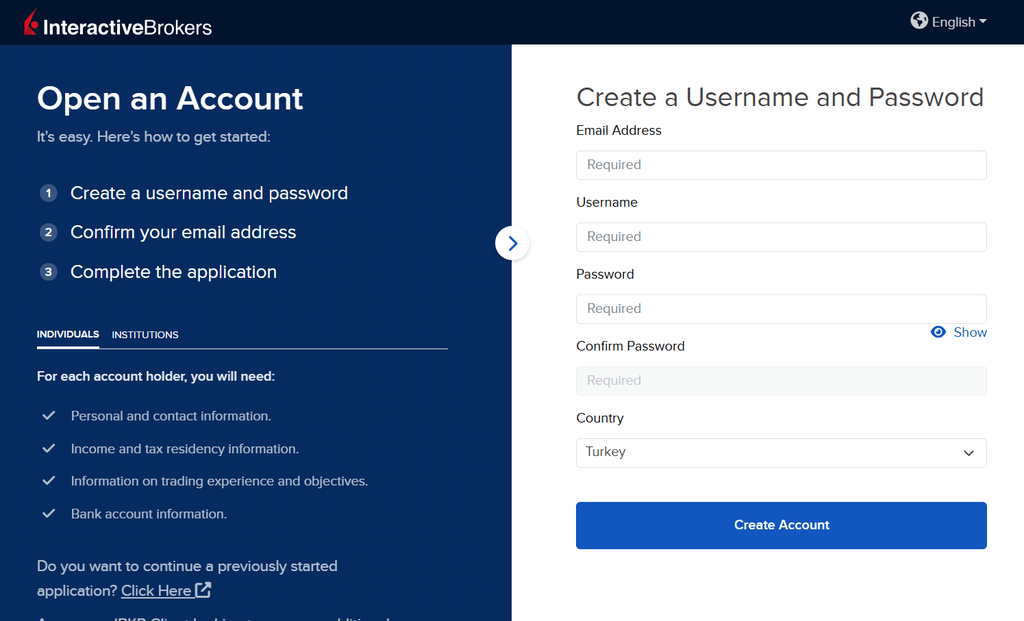Click the step 3 number badge
Image resolution: width=1024 pixels, height=621 pixels.
(x=48, y=272)
